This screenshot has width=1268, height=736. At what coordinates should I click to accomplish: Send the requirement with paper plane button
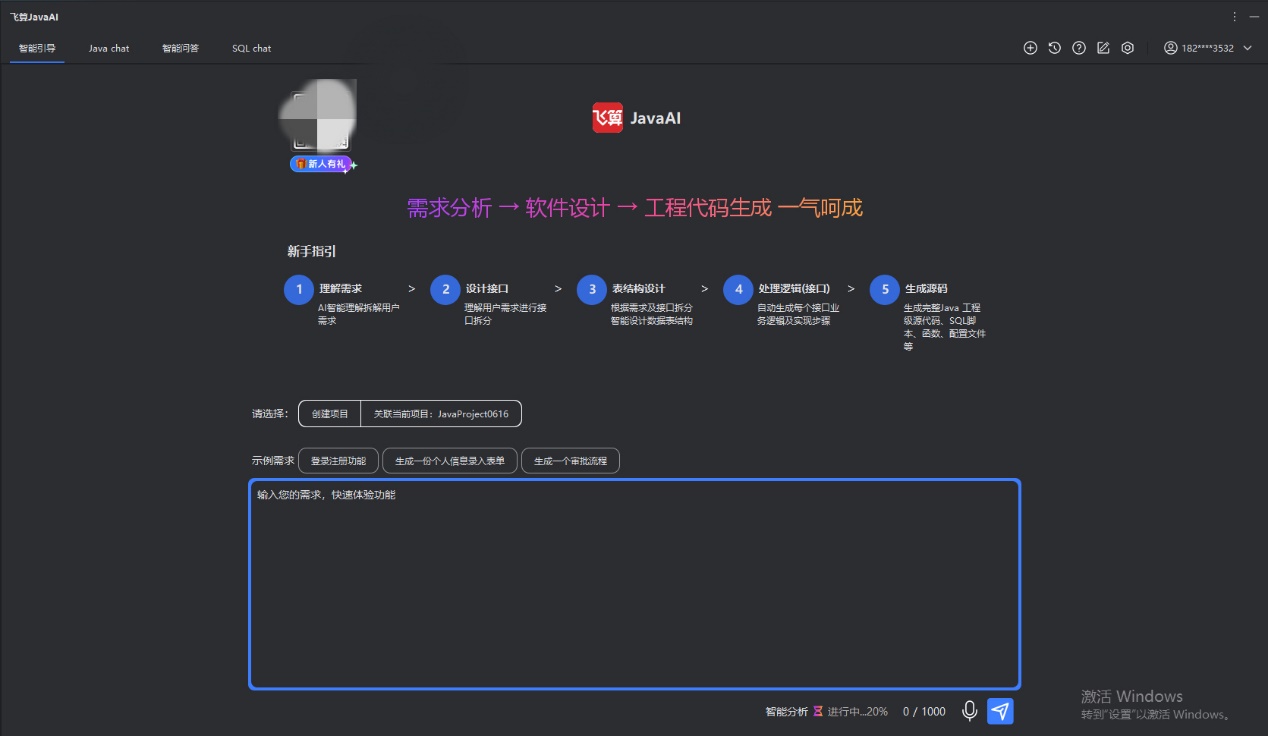[1000, 711]
